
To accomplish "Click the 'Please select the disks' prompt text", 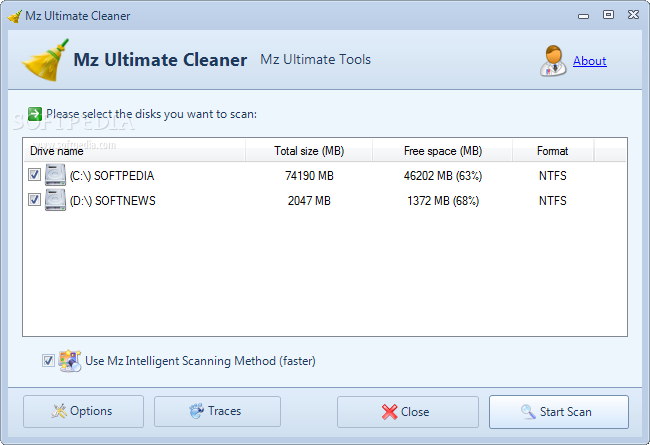I will [151, 114].
